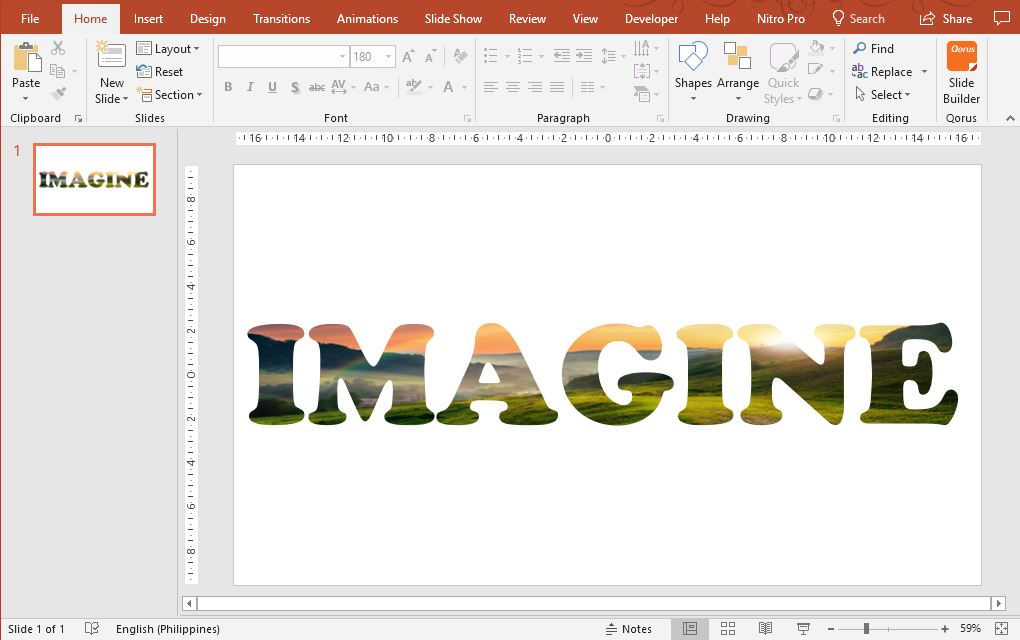The width and height of the screenshot is (1020, 640).
Task: Toggle Normal view button in status bar
Action: [x=690, y=629]
